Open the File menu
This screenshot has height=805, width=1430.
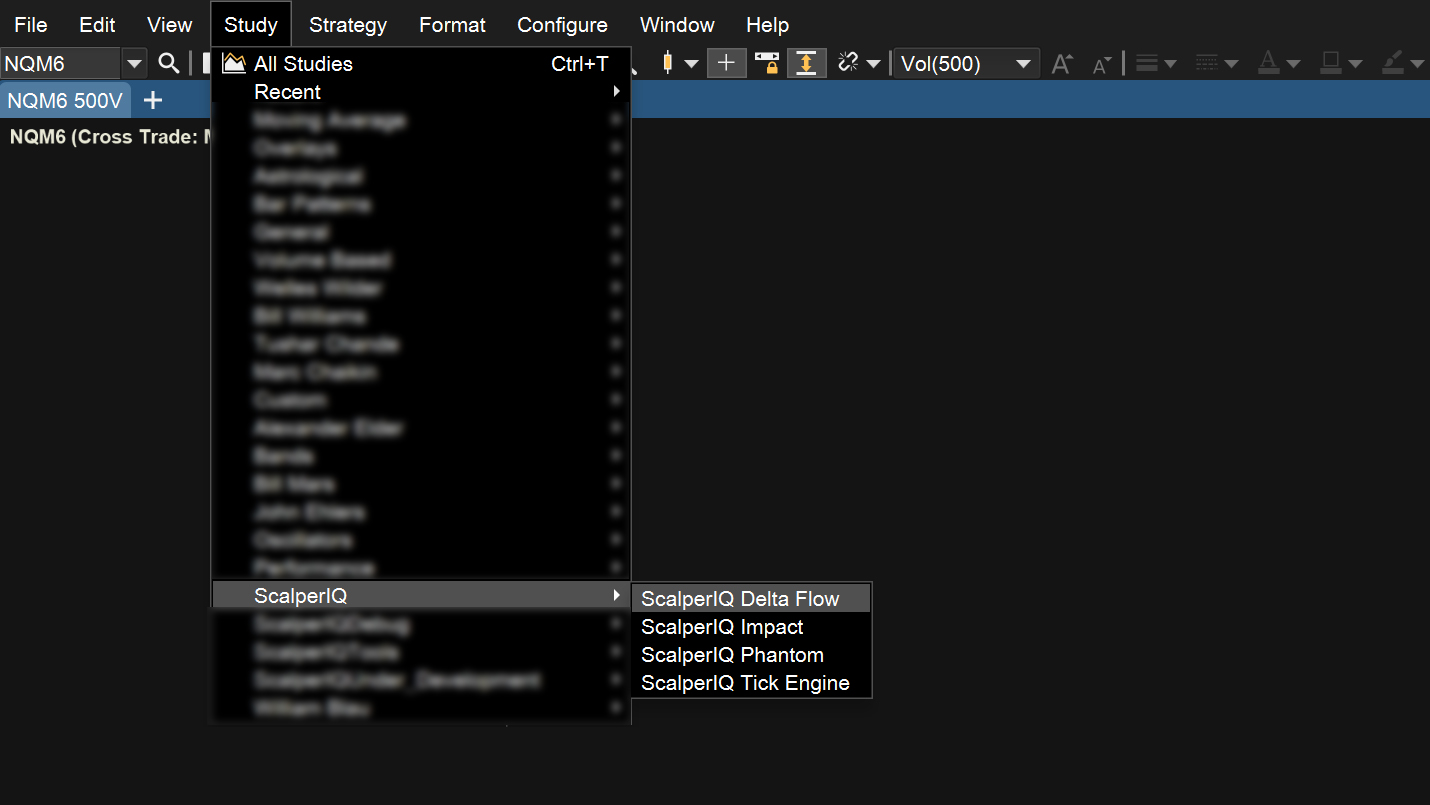point(31,25)
